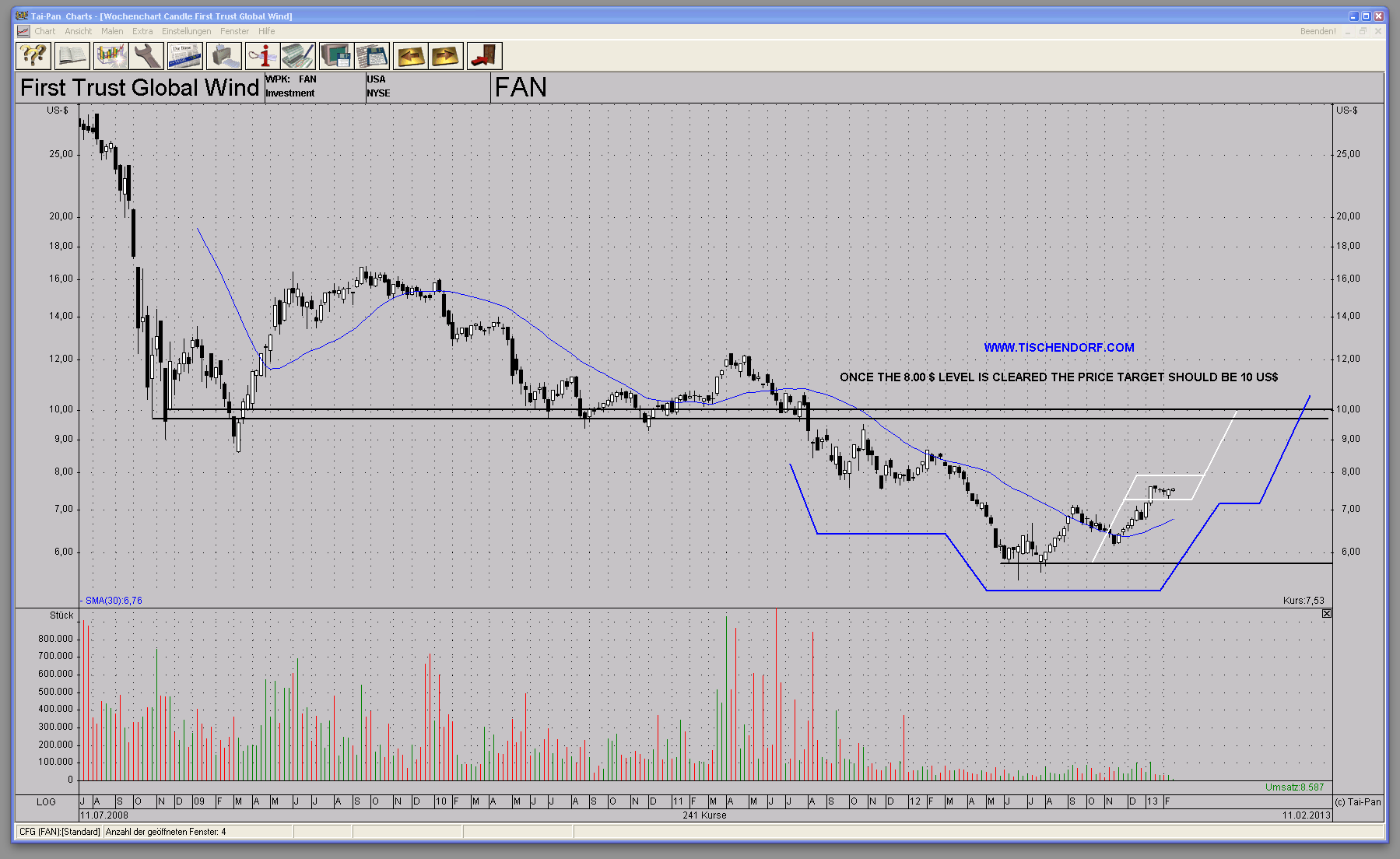Click the document with floppy disk save icon
This screenshot has height=859, width=1400.
tap(372, 56)
